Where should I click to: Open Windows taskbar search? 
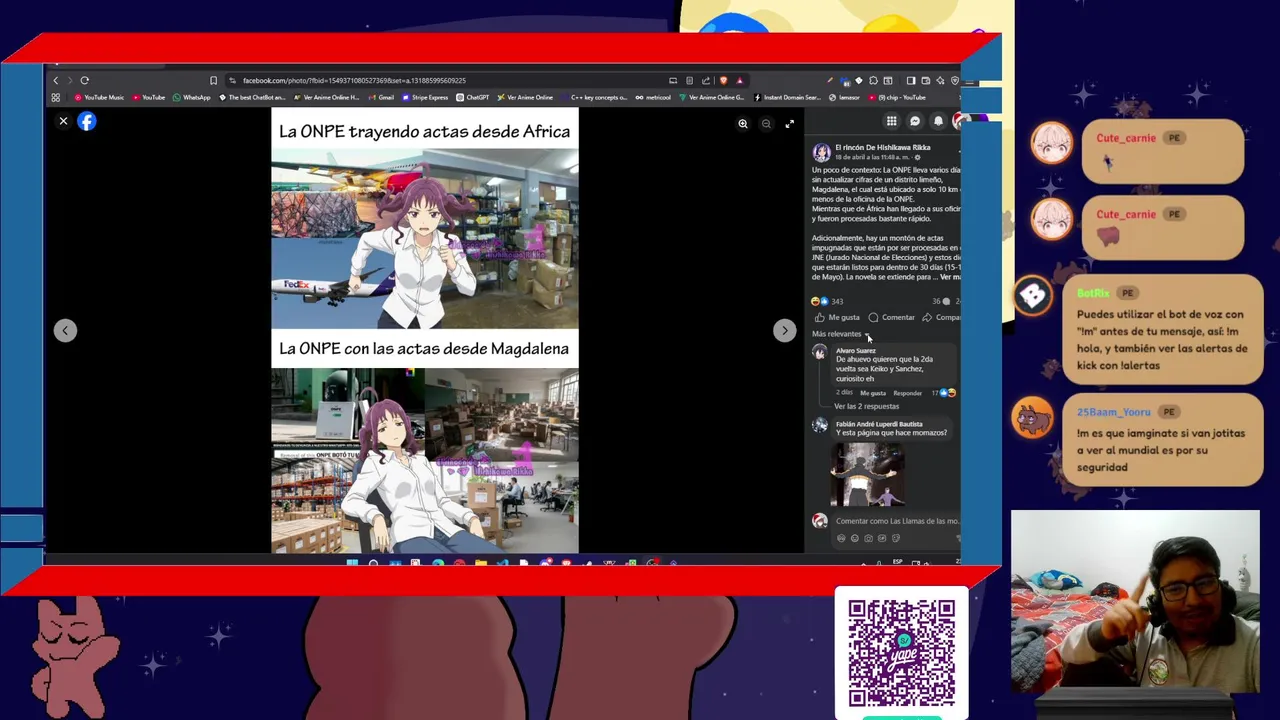point(373,563)
